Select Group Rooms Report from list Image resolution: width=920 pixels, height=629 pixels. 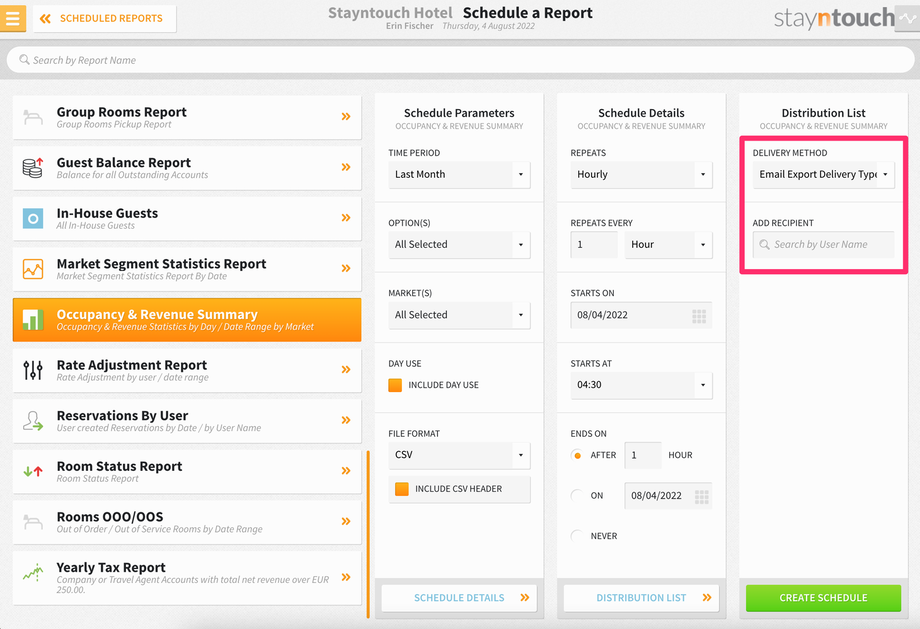pyautogui.click(x=187, y=117)
